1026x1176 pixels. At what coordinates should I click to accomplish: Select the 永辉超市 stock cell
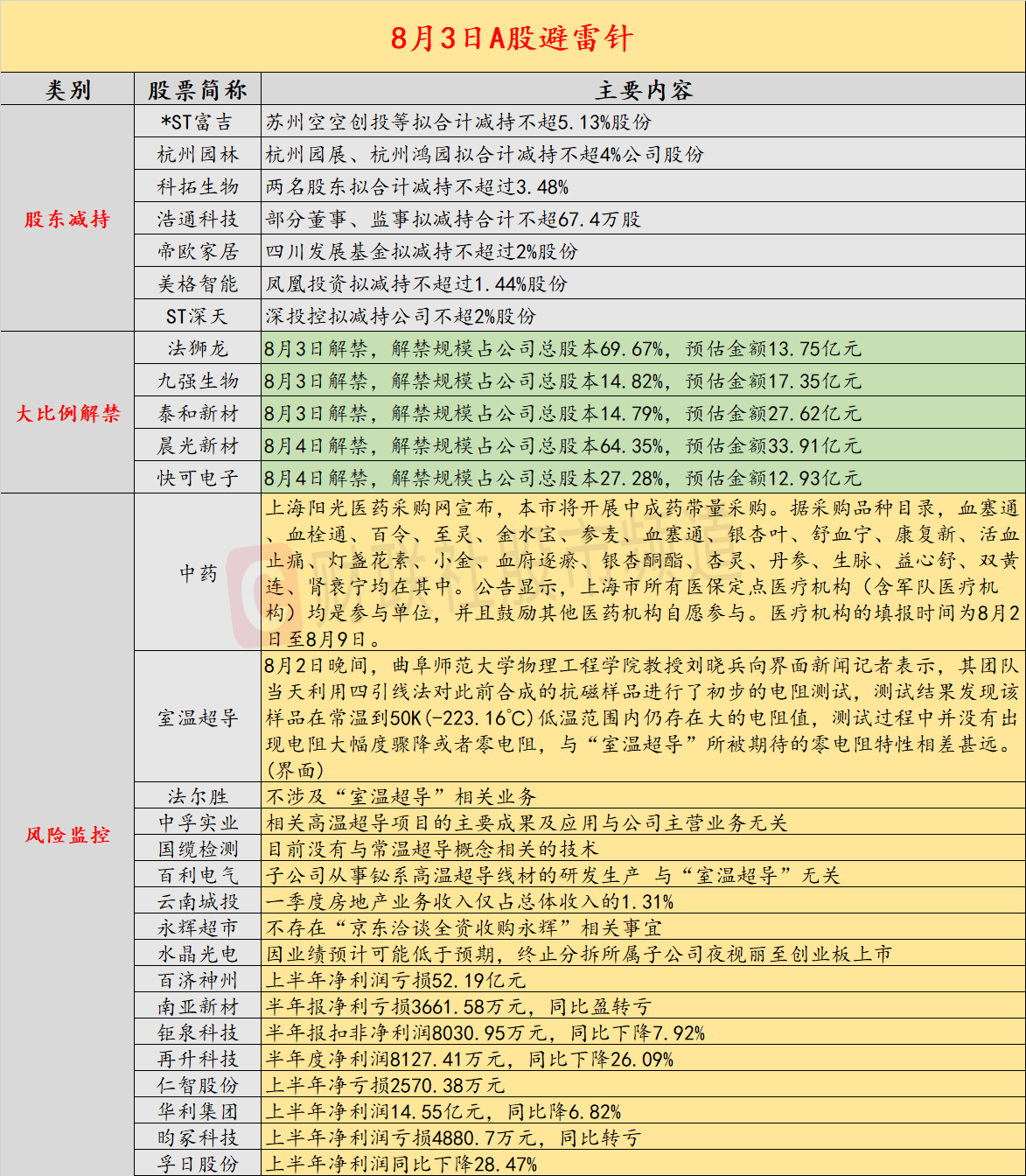(x=198, y=927)
